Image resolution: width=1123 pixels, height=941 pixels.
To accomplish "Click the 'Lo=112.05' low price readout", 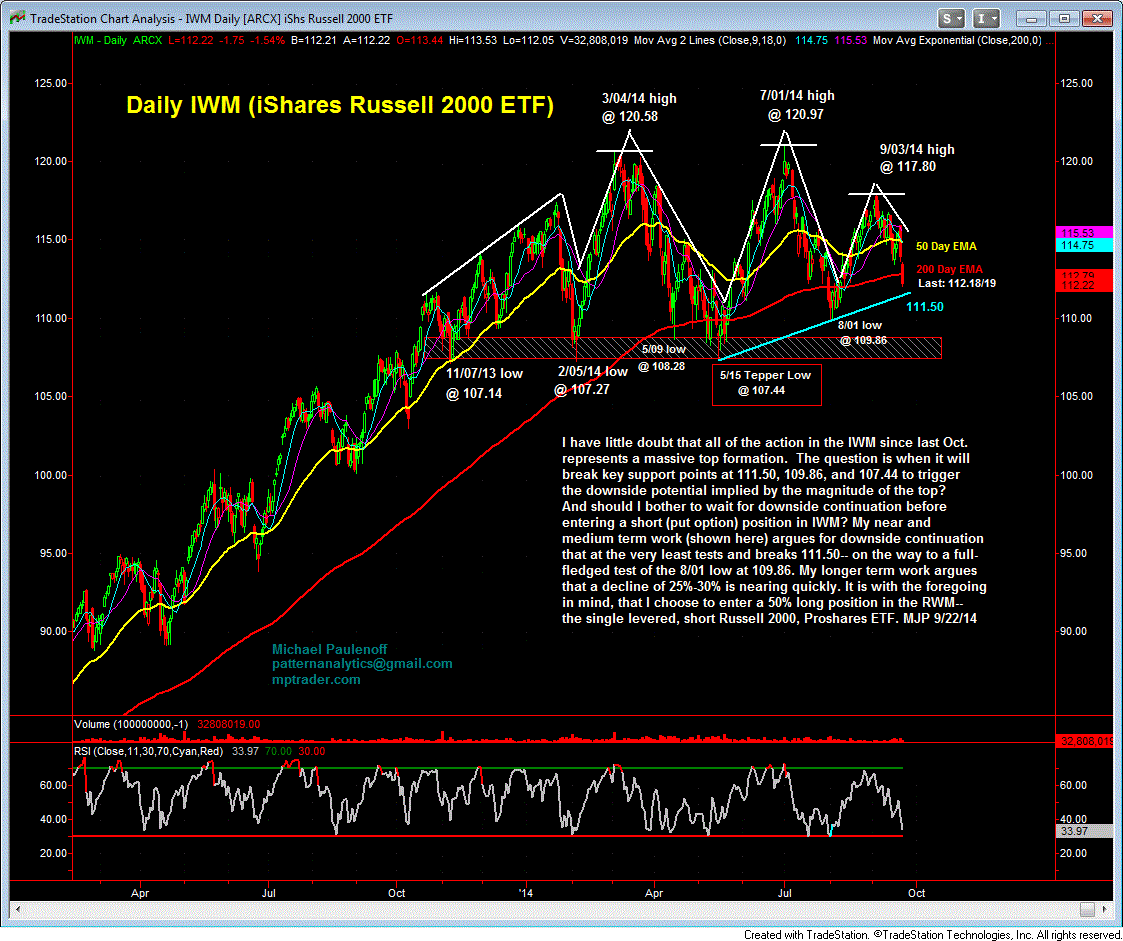I will click(x=529, y=41).
